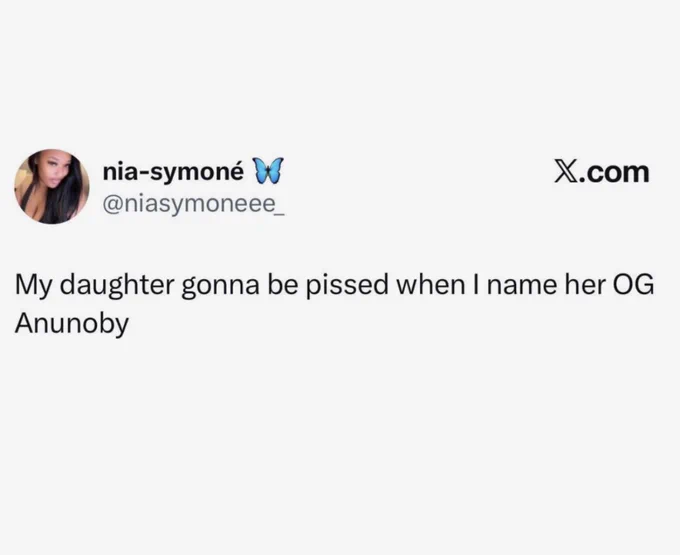The width and height of the screenshot is (680, 555).
Task: Click the word "pissed" in the tweet
Action: 347,285
